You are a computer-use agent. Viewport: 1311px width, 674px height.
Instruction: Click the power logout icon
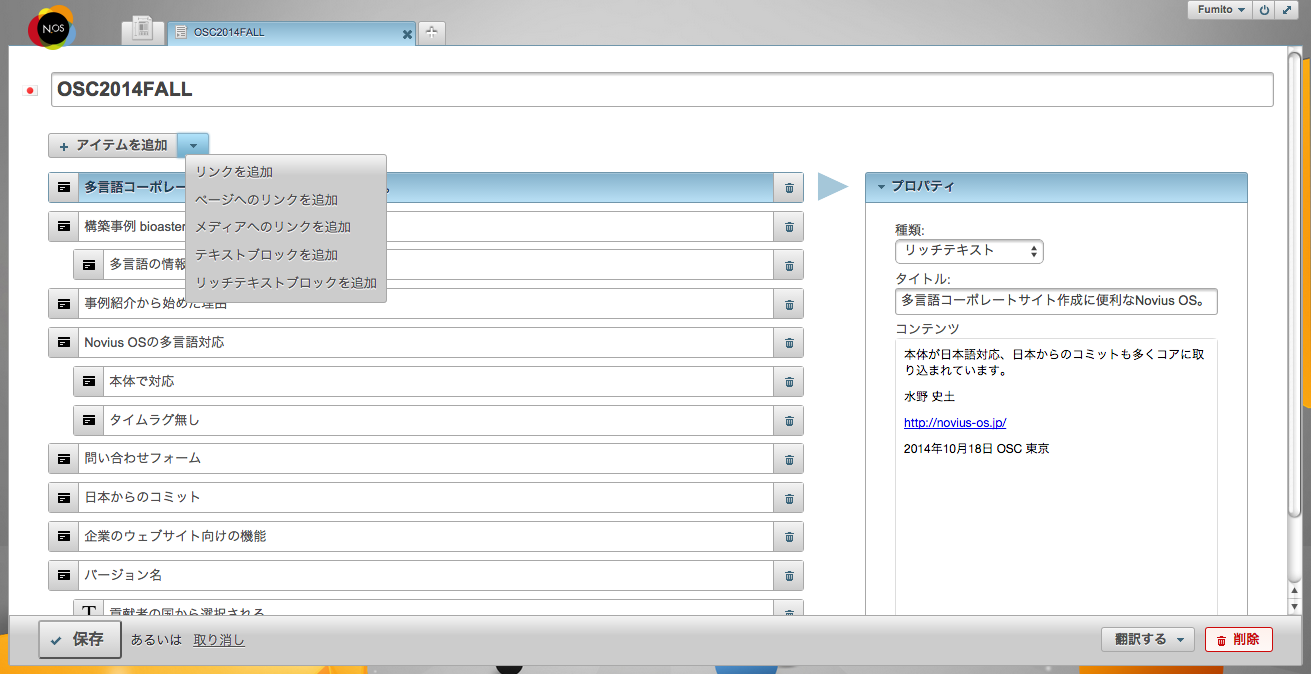coord(1264,10)
